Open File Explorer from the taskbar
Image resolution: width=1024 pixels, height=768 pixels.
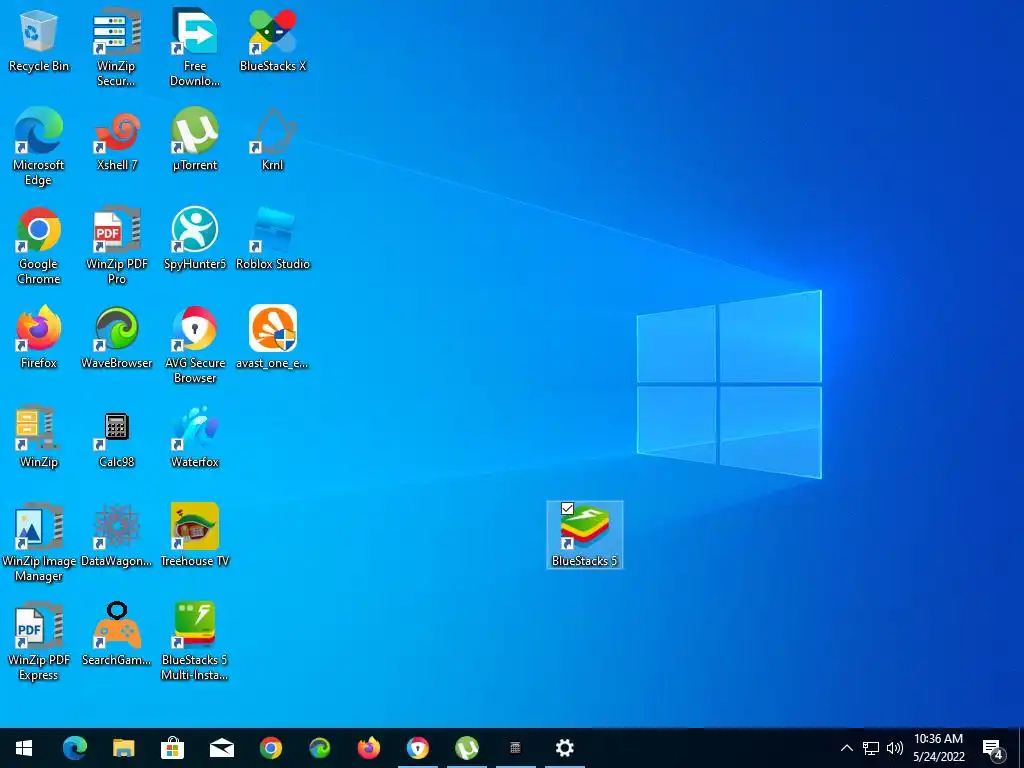[x=123, y=748]
